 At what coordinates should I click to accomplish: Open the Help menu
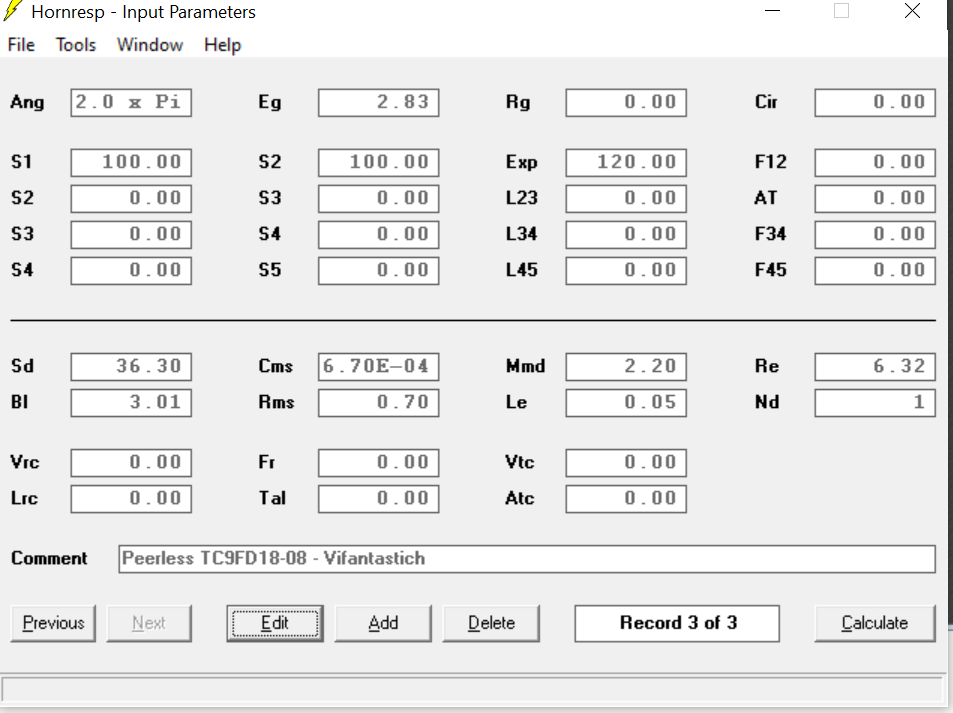click(222, 45)
